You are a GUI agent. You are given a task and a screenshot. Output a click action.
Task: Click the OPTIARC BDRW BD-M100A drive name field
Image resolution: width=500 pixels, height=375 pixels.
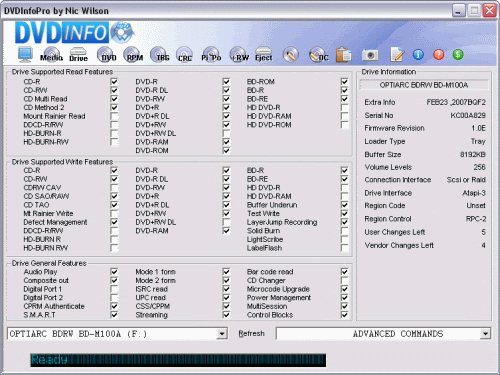coord(424,85)
